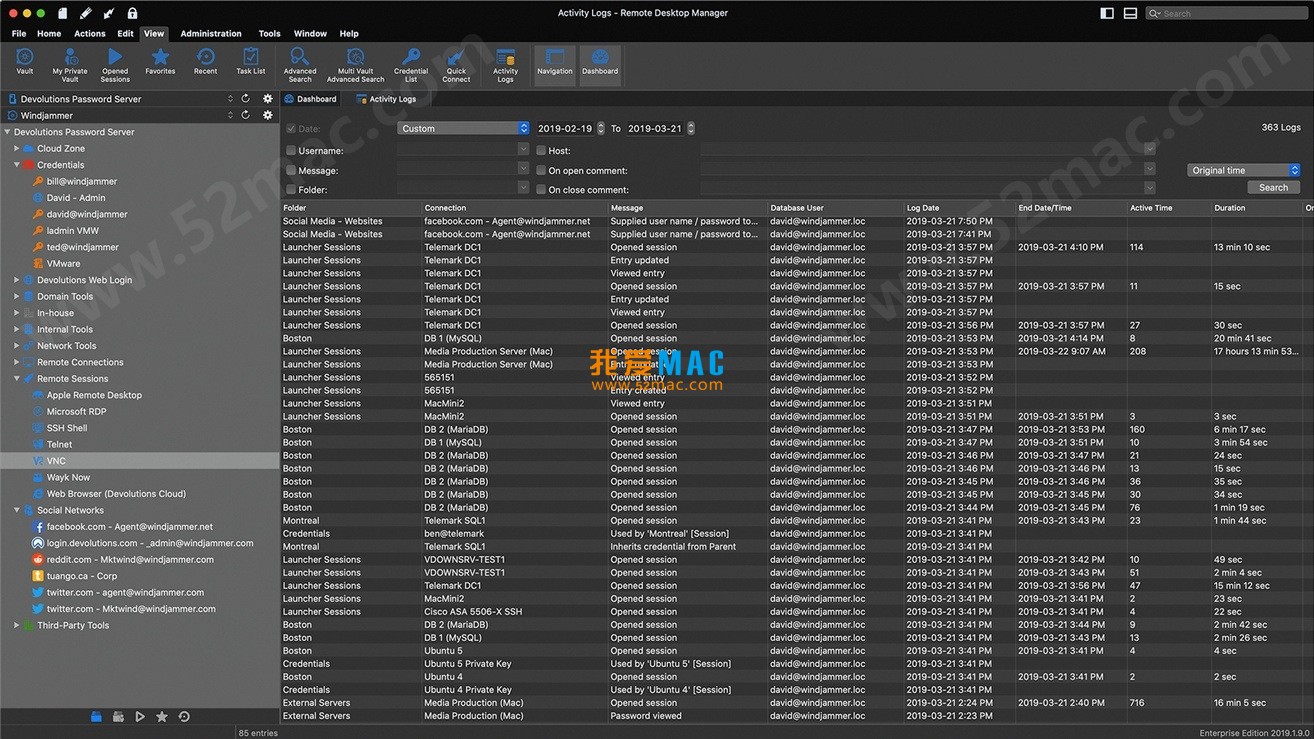The width and height of the screenshot is (1314, 739).
Task: Launch Quick Connect from toolbar
Action: pos(456,62)
